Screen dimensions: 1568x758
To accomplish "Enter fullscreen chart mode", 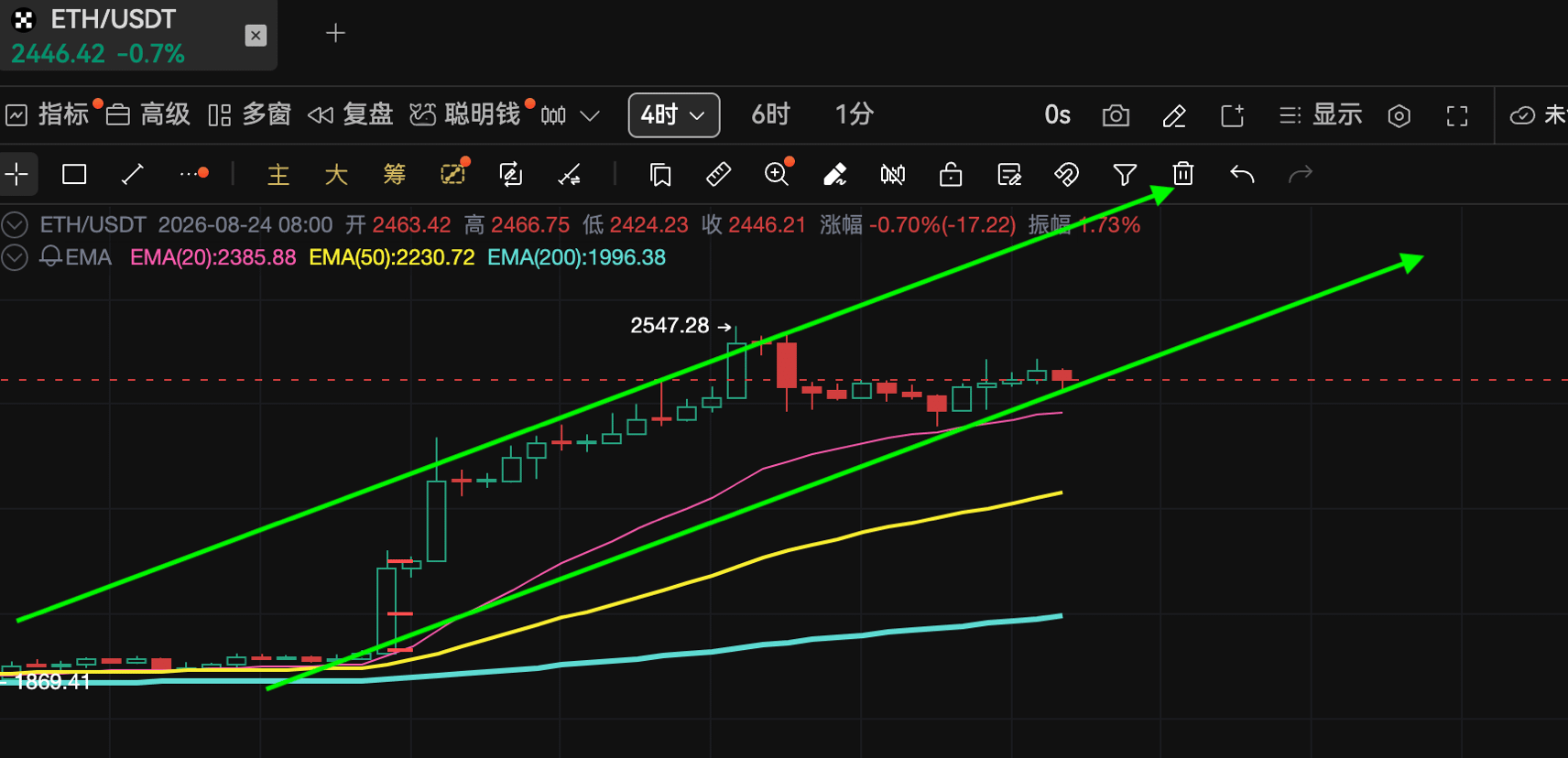I will (1457, 115).
